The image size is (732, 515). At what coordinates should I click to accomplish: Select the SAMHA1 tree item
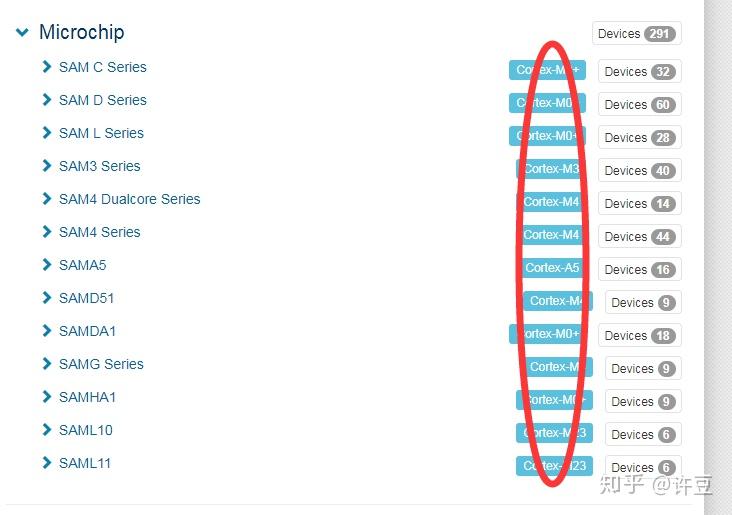coord(87,397)
